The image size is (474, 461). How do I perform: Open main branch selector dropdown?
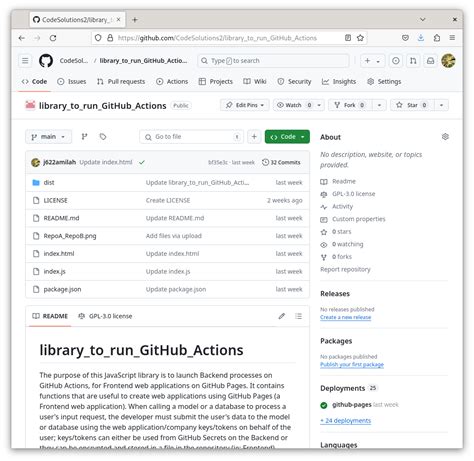point(48,137)
